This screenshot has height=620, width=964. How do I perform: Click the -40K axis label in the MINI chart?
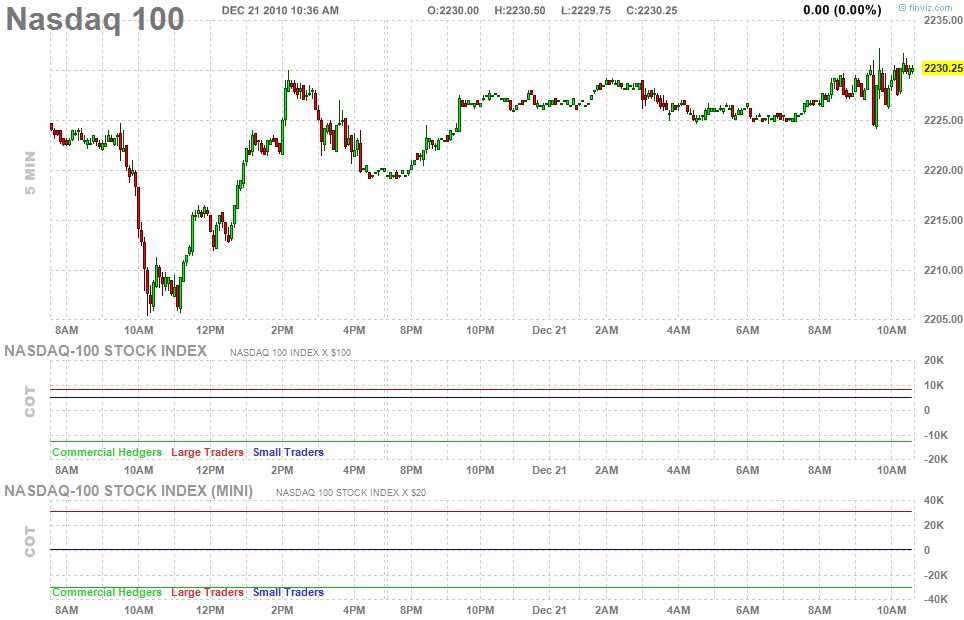click(936, 599)
